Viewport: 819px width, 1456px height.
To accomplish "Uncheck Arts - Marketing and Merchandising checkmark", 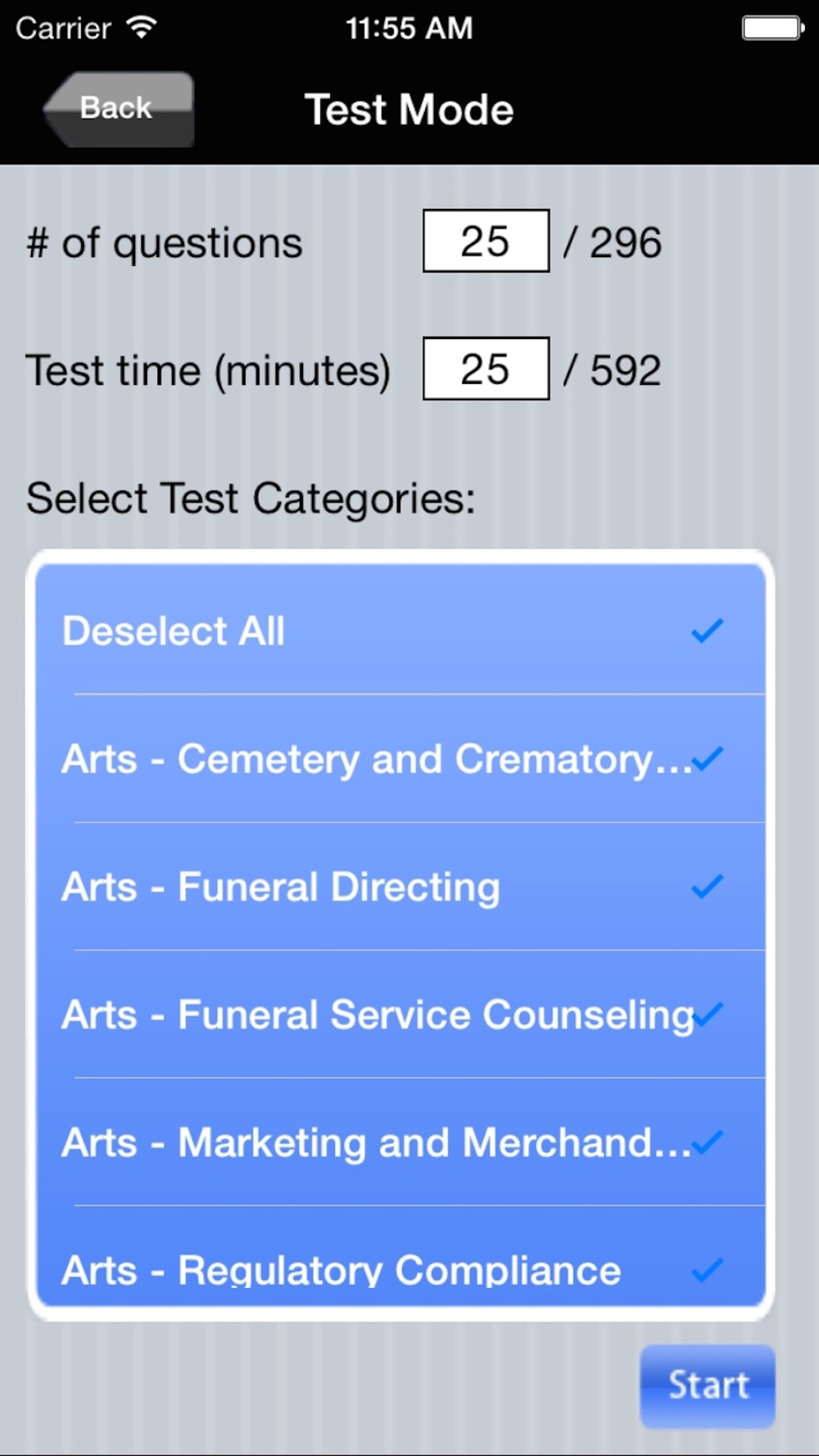I will pos(707,1142).
